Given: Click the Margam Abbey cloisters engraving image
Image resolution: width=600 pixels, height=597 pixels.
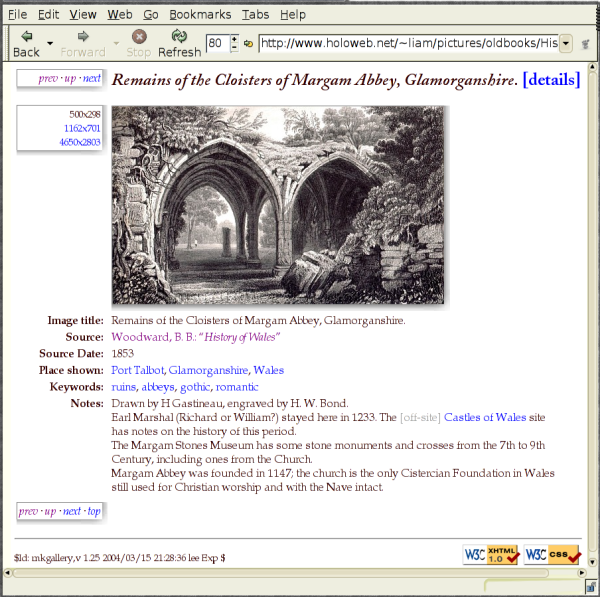Looking at the screenshot, I should [x=278, y=205].
